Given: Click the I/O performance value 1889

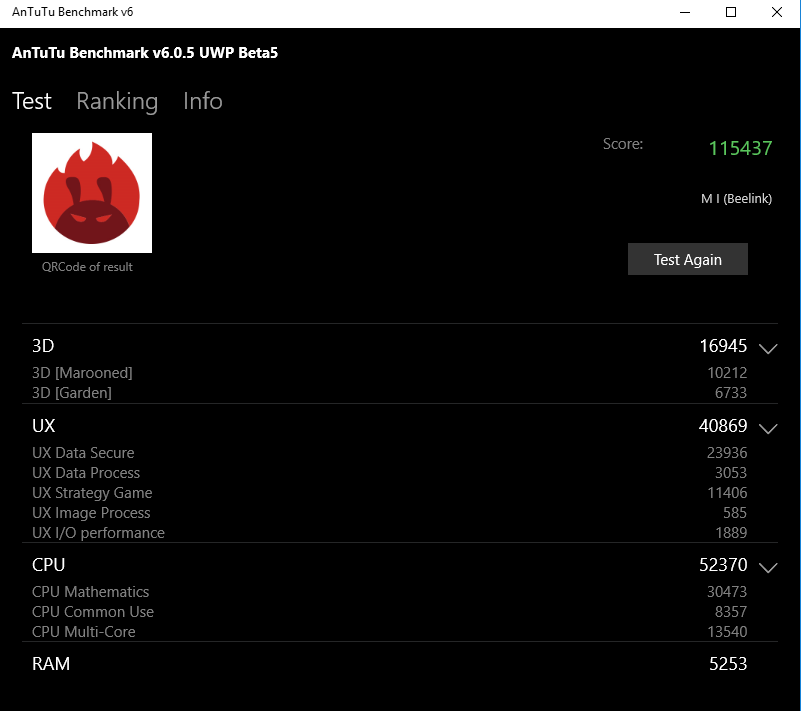Looking at the screenshot, I should click(x=731, y=532).
